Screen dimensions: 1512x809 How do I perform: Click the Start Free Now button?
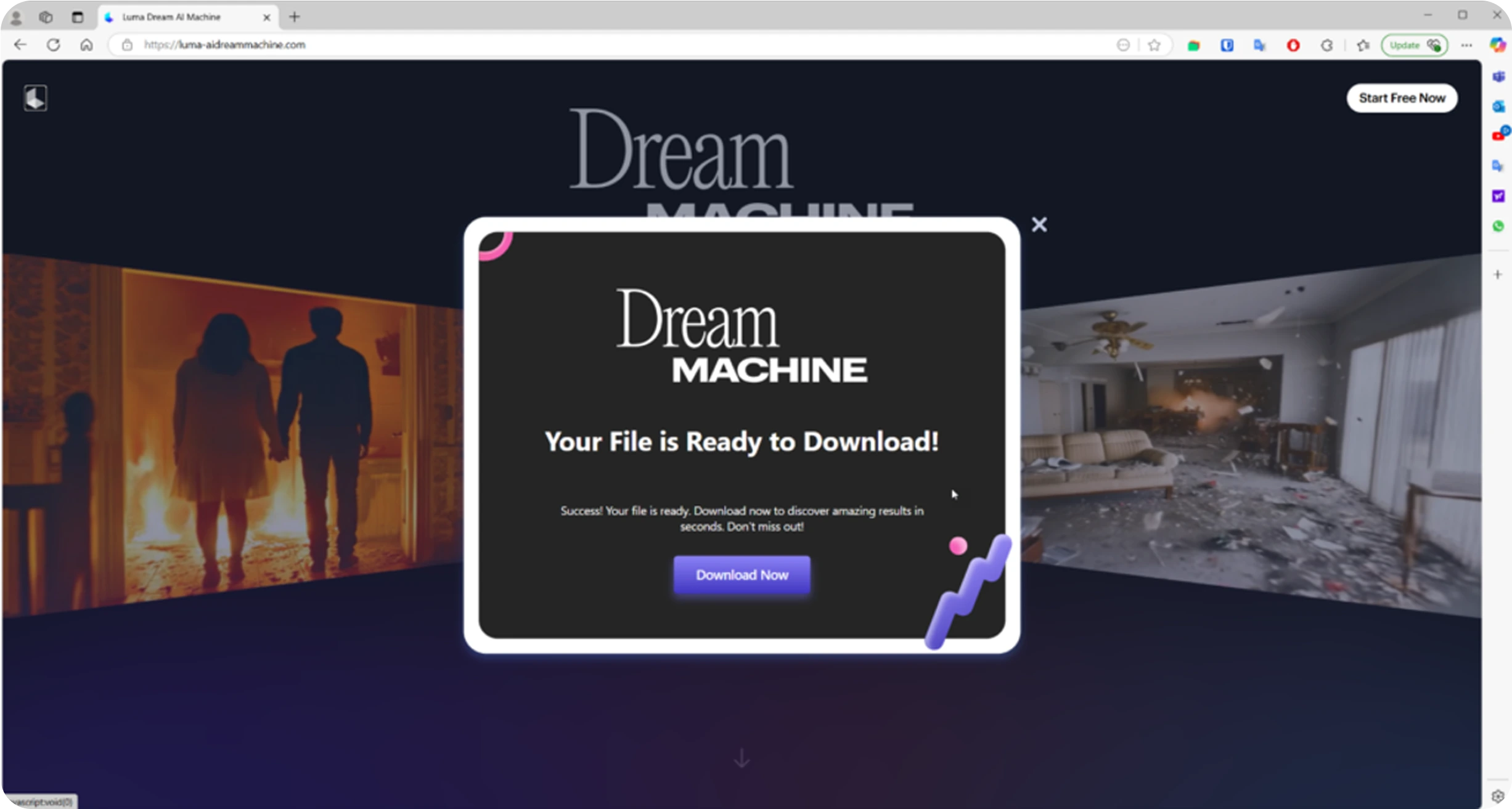(1402, 98)
